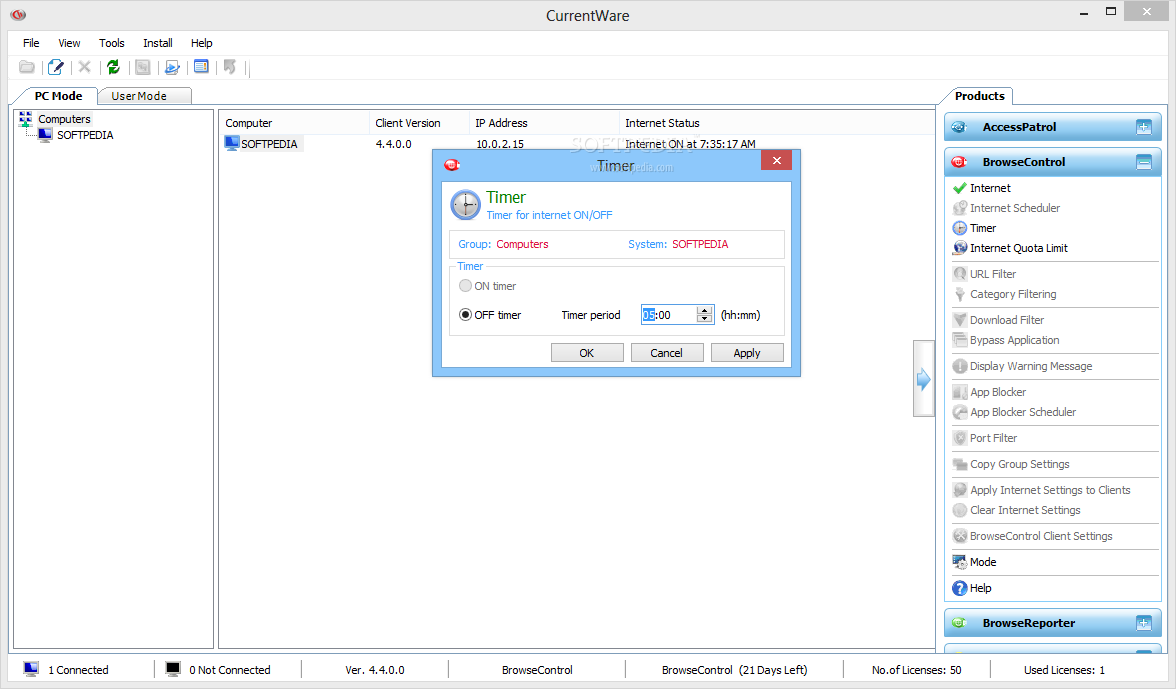Open Copy Group Settings
1176x689 pixels.
click(x=1011, y=464)
